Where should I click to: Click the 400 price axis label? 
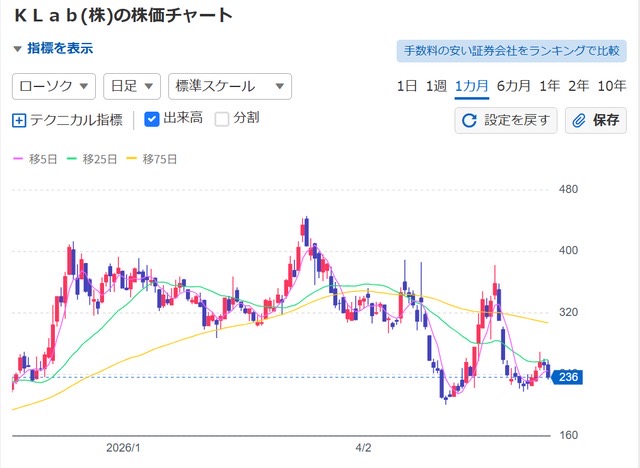tap(568, 250)
